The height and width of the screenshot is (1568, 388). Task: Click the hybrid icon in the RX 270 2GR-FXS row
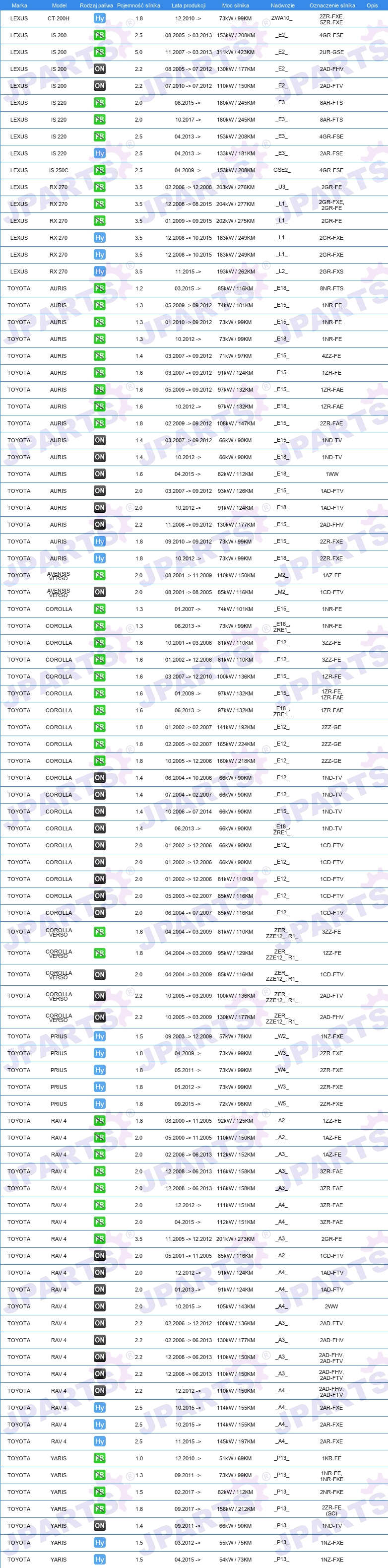(100, 272)
